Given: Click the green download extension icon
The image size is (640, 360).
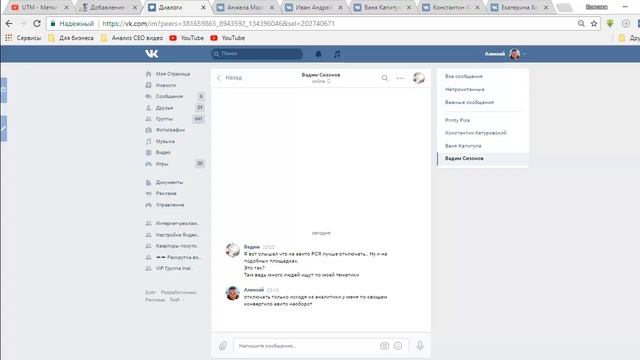Looking at the screenshot, I should pyautogui.click(x=610, y=24).
